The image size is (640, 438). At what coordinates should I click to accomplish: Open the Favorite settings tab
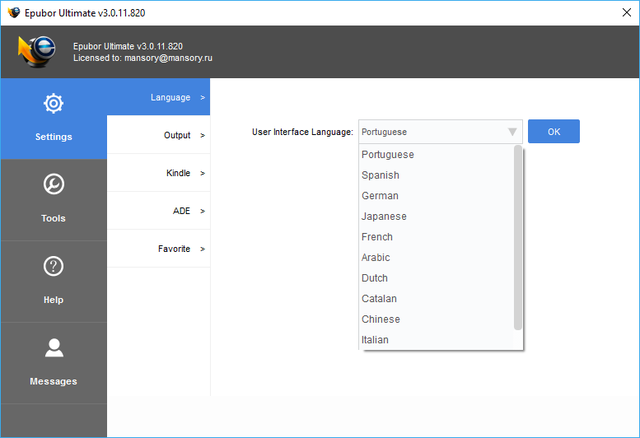click(158, 249)
